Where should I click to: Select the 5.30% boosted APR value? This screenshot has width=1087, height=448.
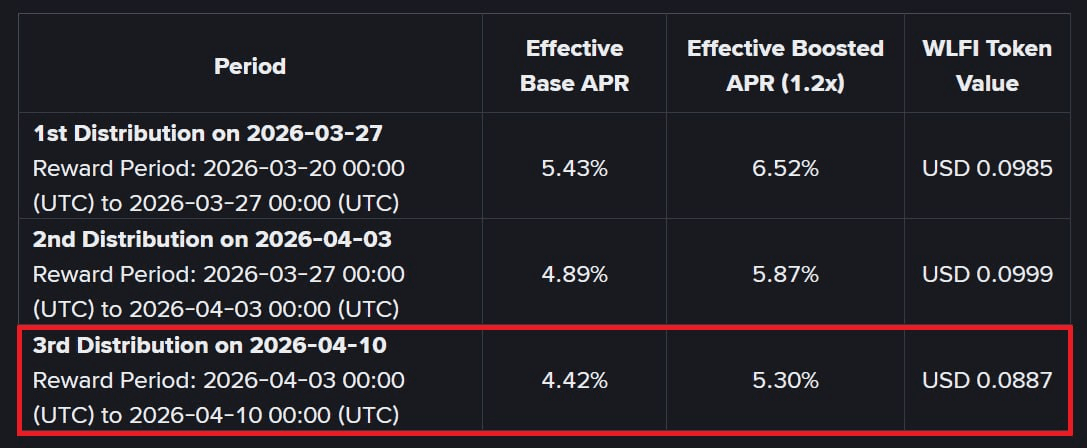[785, 380]
